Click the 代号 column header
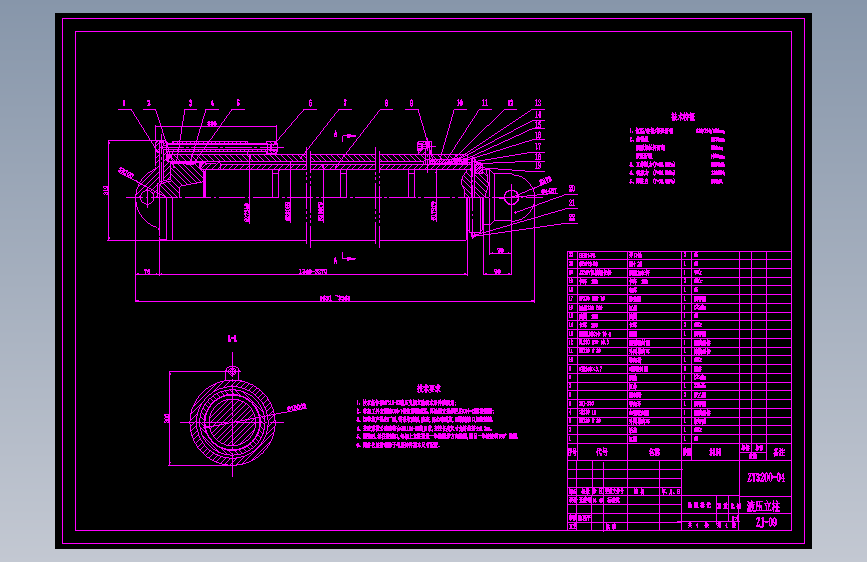The height and width of the screenshot is (562, 867). tap(602, 452)
